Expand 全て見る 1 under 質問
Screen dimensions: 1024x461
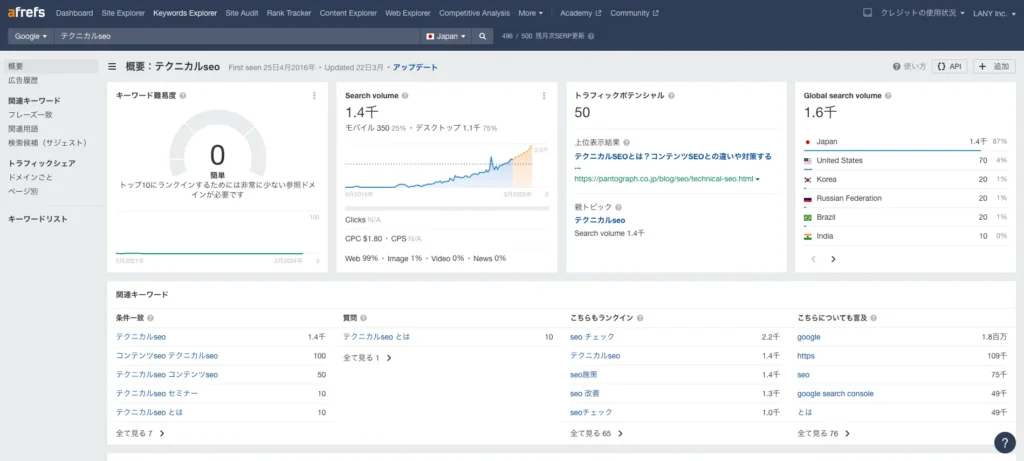coord(367,358)
